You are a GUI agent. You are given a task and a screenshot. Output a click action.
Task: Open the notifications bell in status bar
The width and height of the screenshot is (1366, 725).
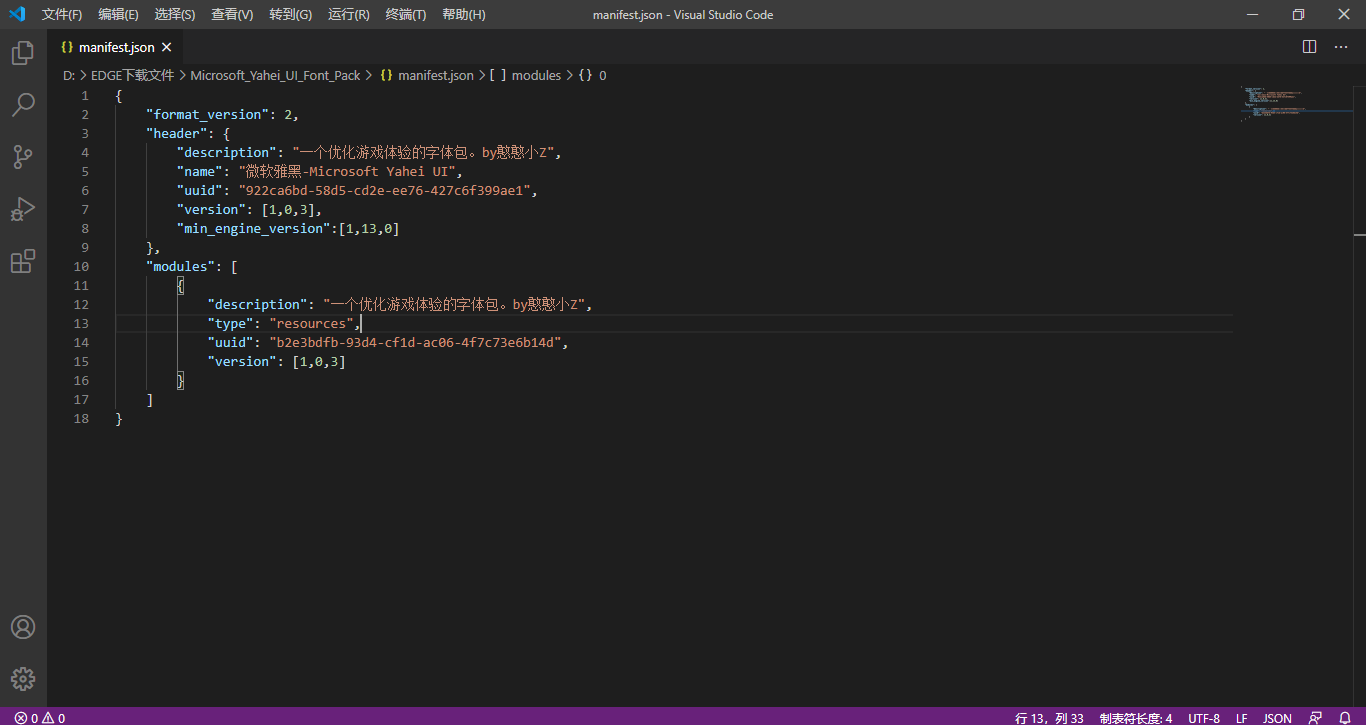(x=1345, y=717)
